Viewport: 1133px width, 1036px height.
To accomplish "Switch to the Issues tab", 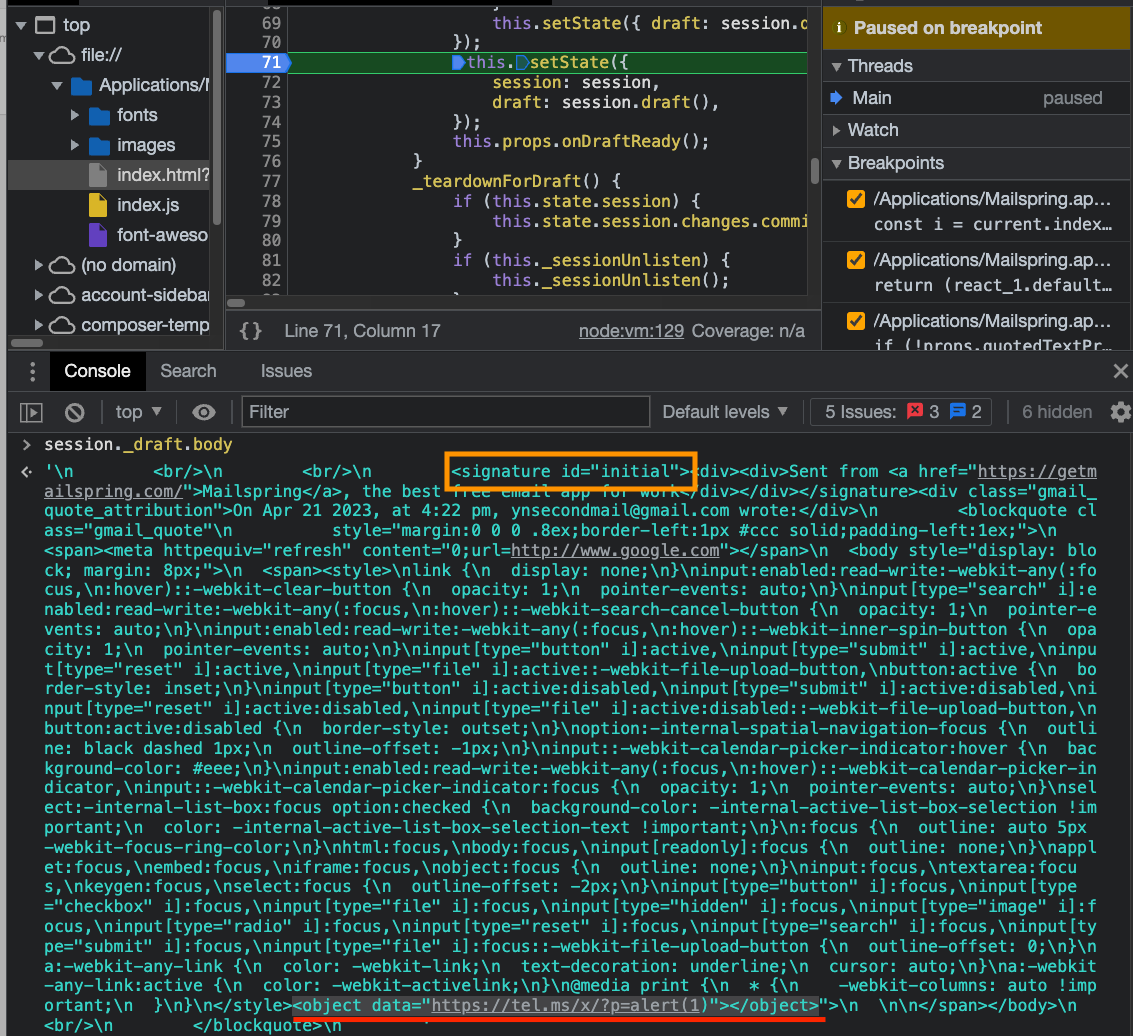I will (286, 371).
